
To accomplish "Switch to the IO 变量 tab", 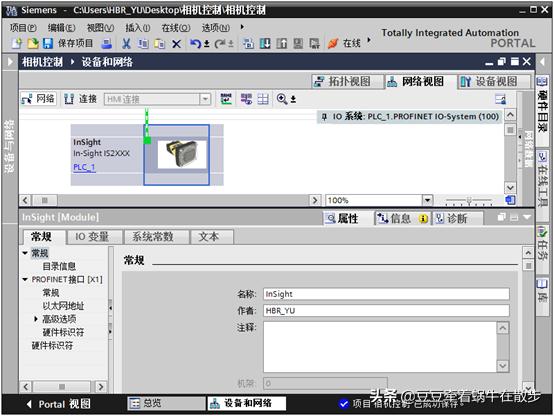I will click(x=94, y=236).
